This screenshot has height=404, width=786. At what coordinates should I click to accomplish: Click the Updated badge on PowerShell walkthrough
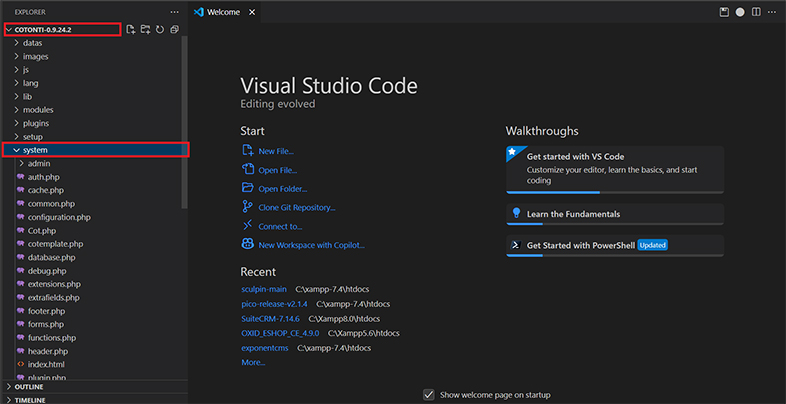653,245
